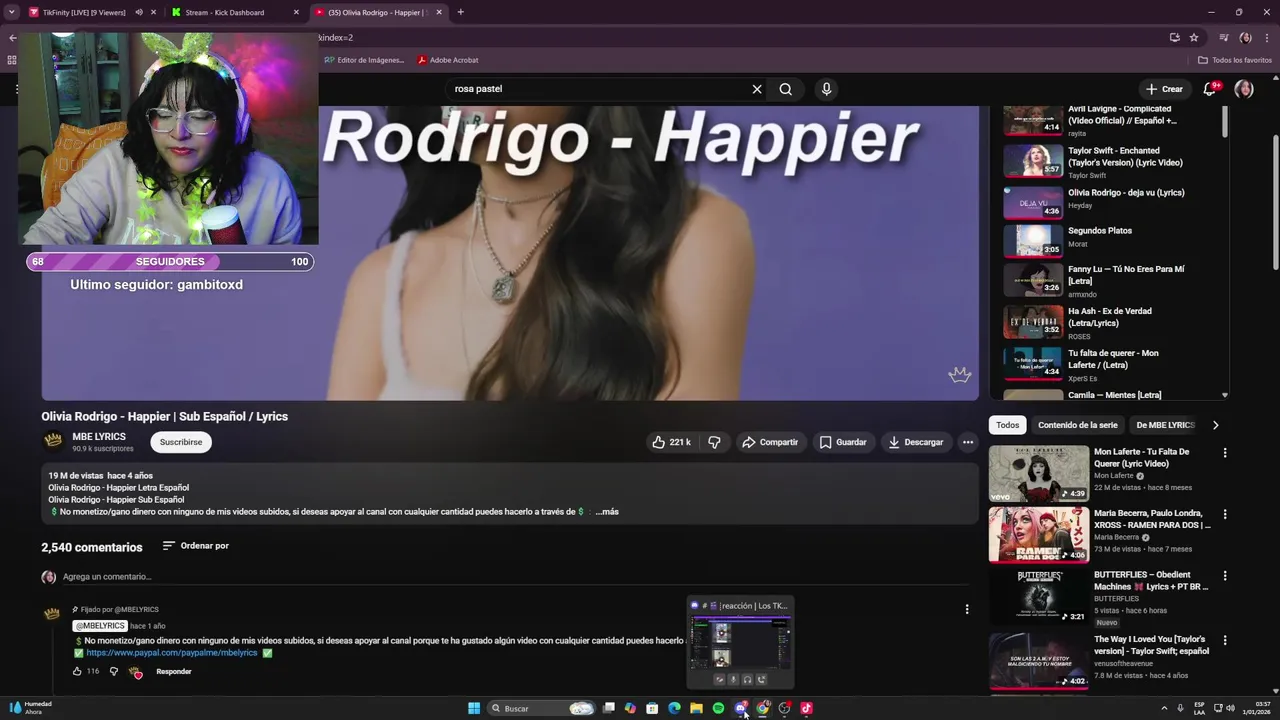Image resolution: width=1280 pixels, height=720 pixels.
Task: Reply to pinned comment with Responder
Action: tap(174, 671)
